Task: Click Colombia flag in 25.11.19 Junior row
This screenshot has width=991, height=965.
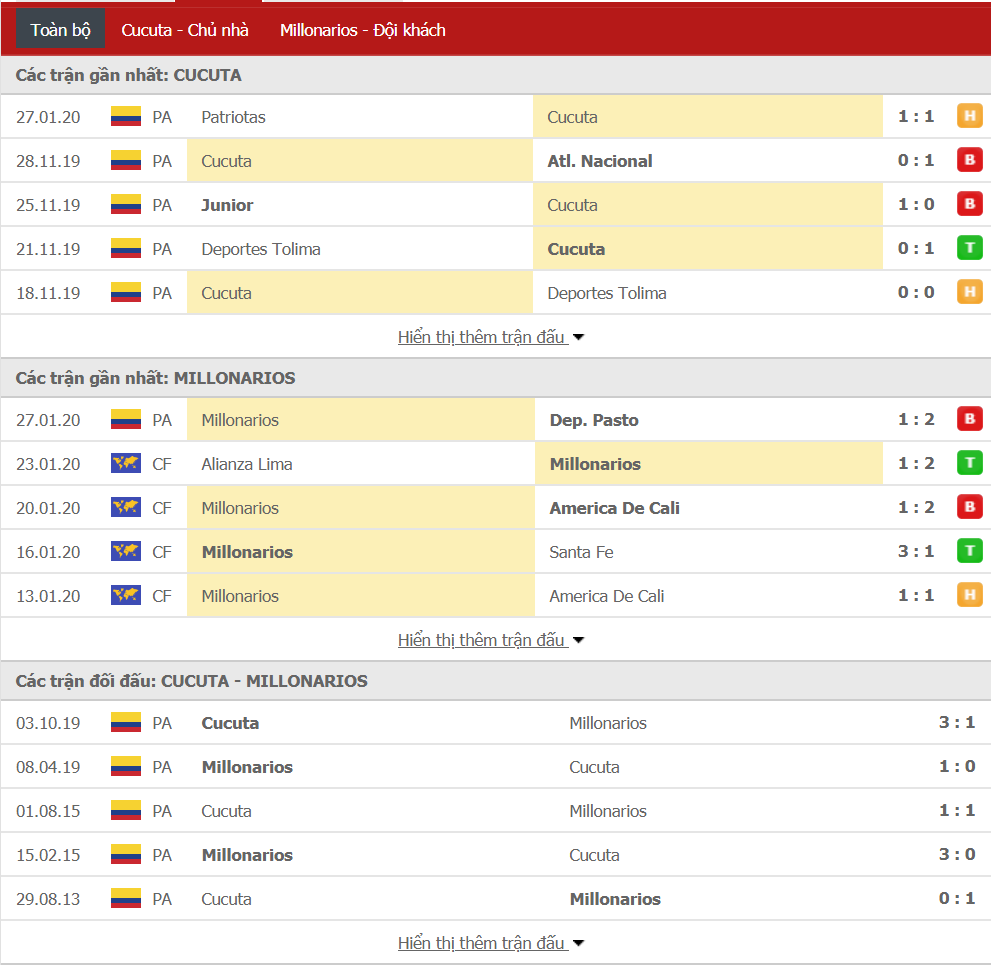Action: pyautogui.click(x=126, y=205)
